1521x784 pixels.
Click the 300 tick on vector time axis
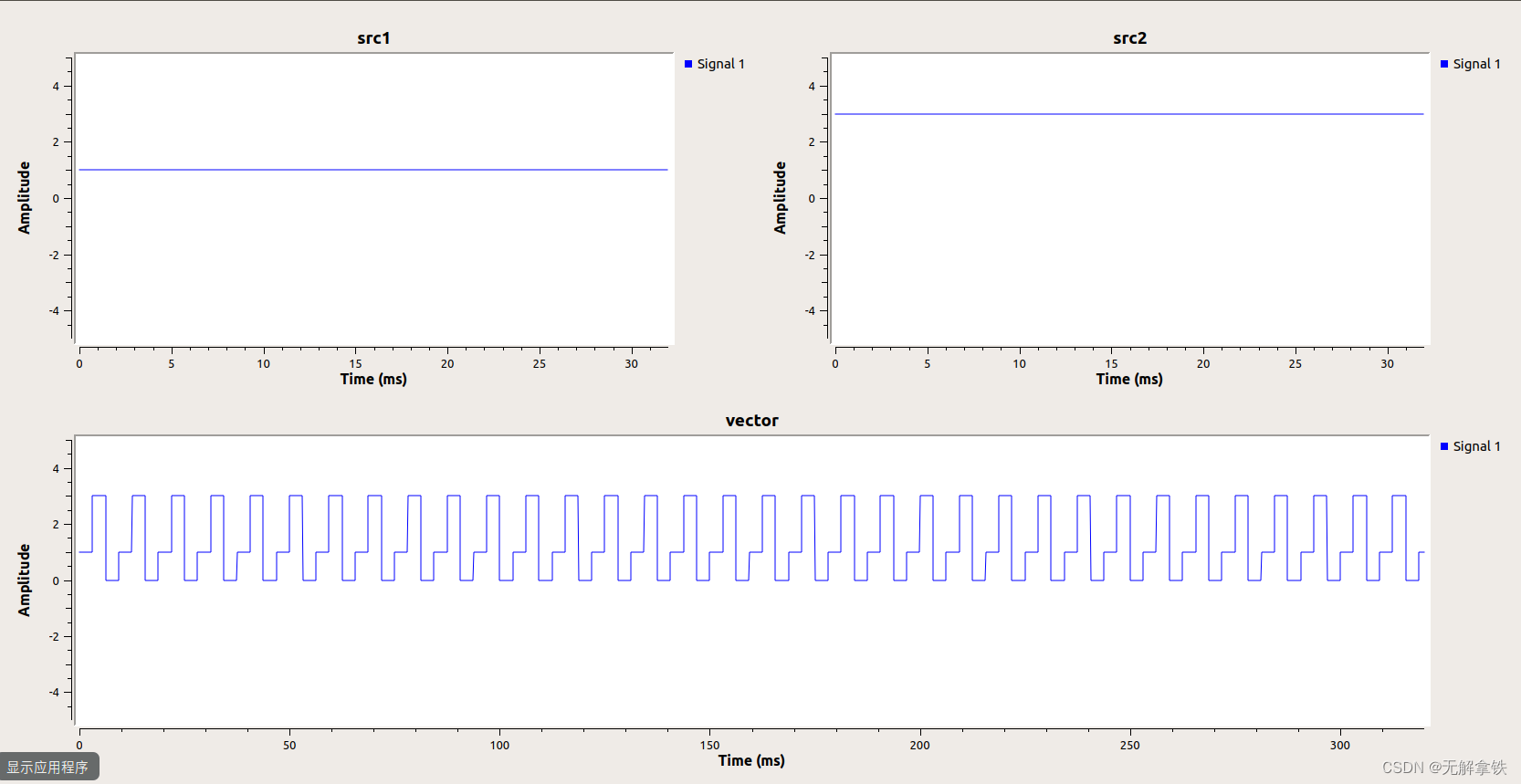(1339, 746)
